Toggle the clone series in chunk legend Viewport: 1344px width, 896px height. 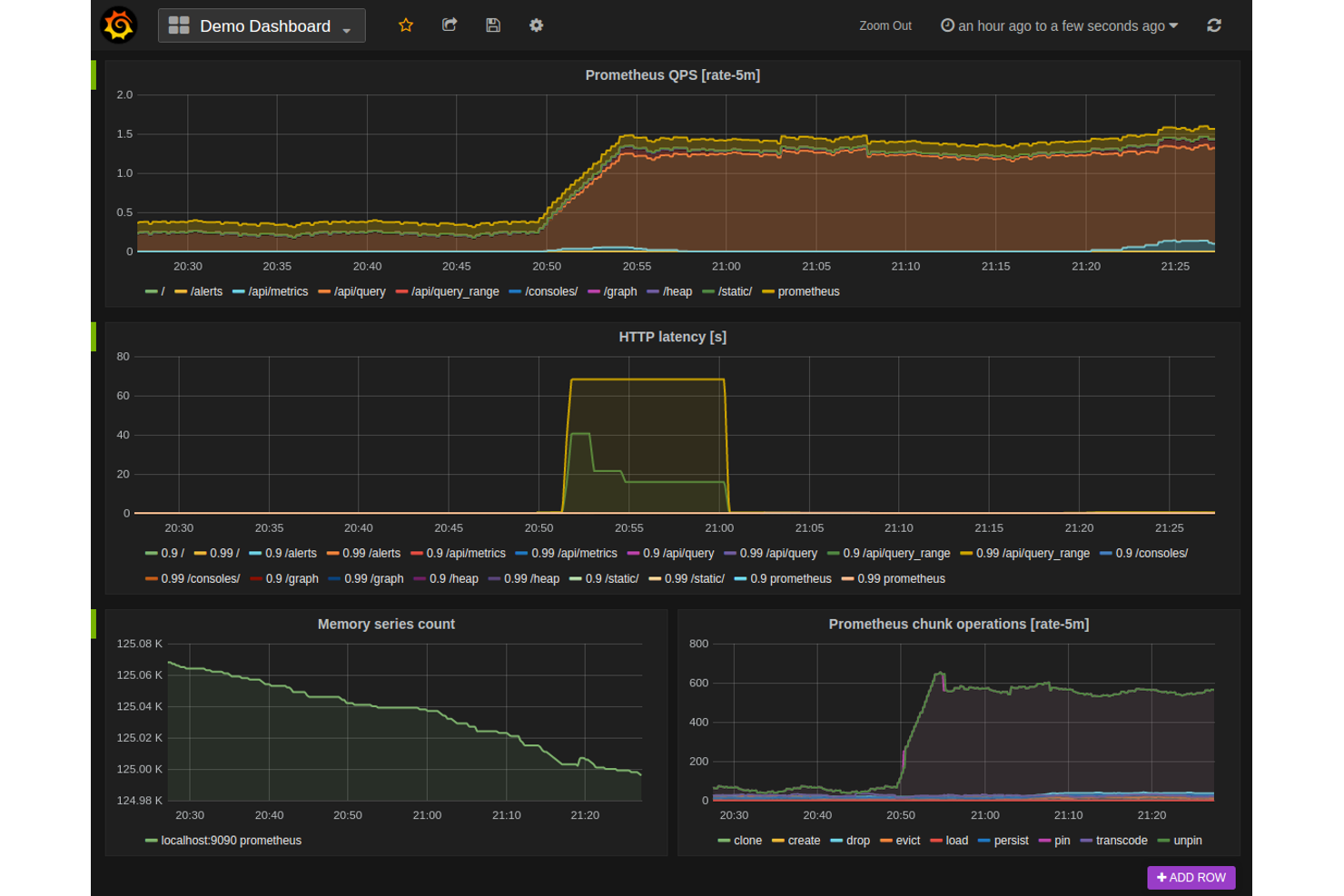click(747, 841)
